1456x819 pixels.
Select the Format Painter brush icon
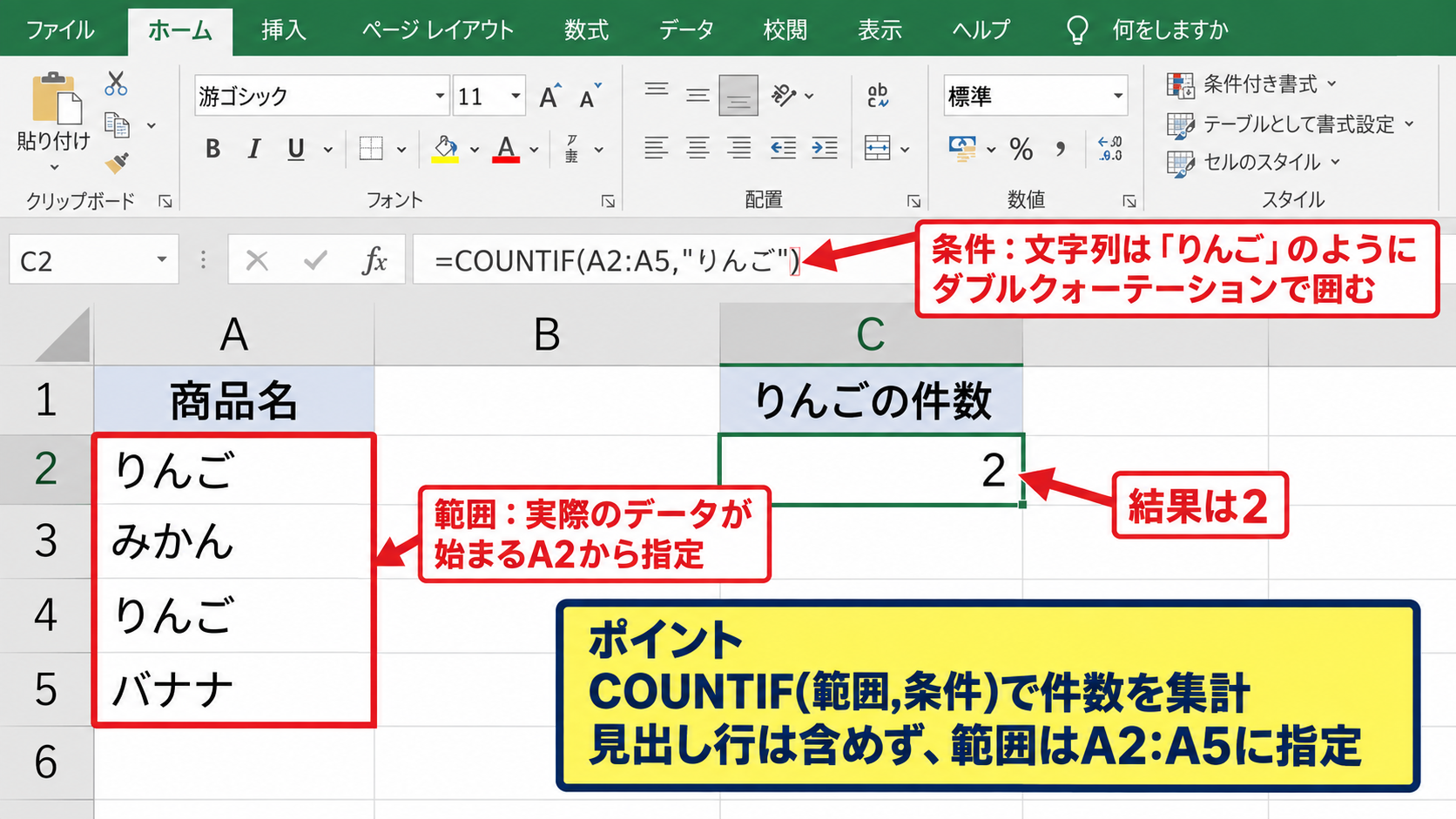pyautogui.click(x=117, y=163)
